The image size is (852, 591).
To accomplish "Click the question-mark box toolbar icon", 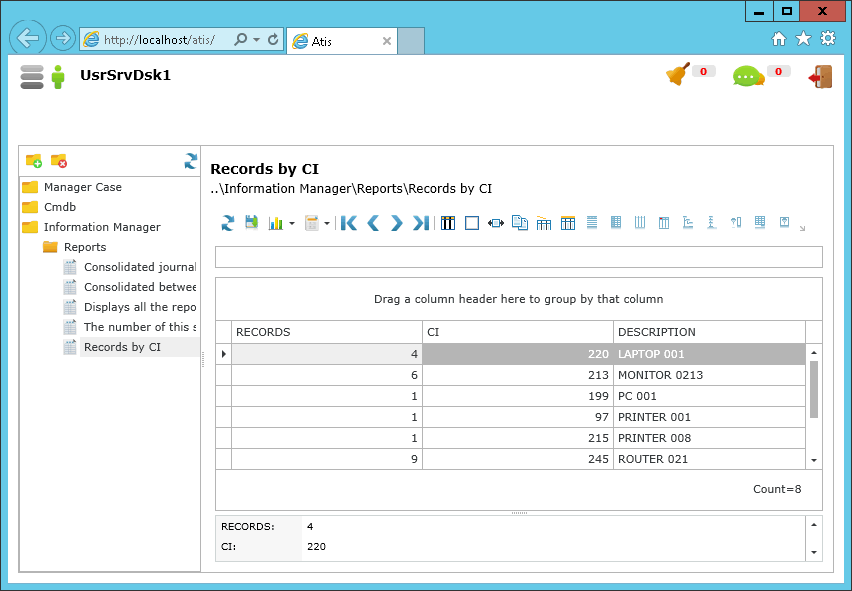I will tap(784, 222).
